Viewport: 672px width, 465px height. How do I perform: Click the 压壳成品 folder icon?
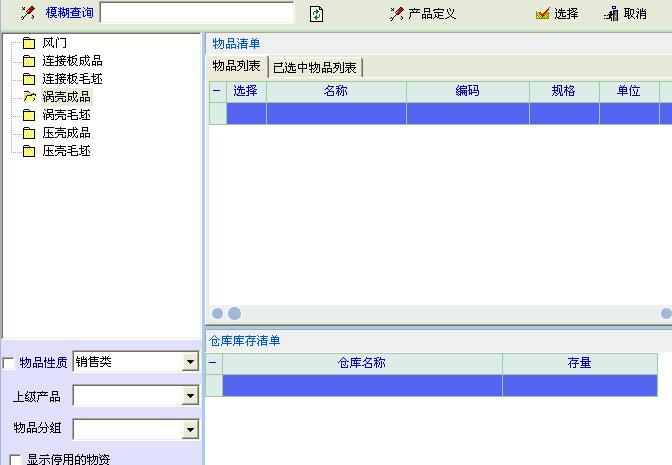pyautogui.click(x=29, y=133)
